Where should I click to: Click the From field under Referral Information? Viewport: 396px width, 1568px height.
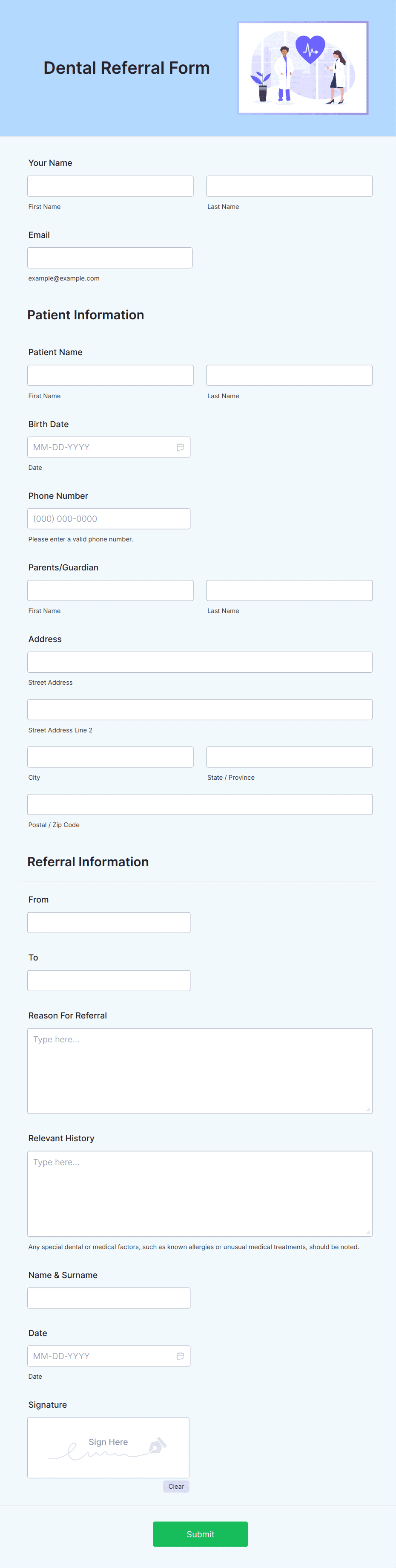(x=108, y=922)
